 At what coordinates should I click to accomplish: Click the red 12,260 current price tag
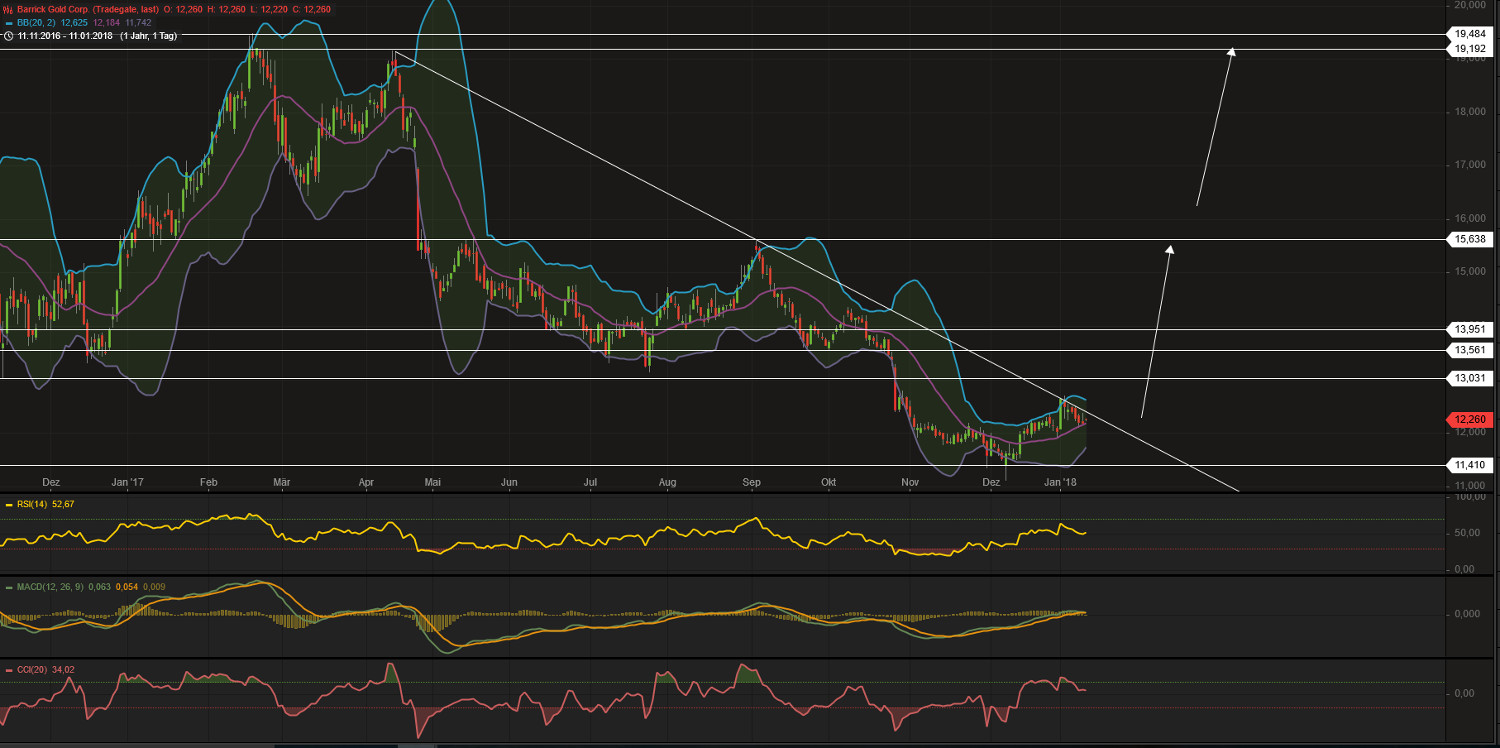click(1470, 419)
